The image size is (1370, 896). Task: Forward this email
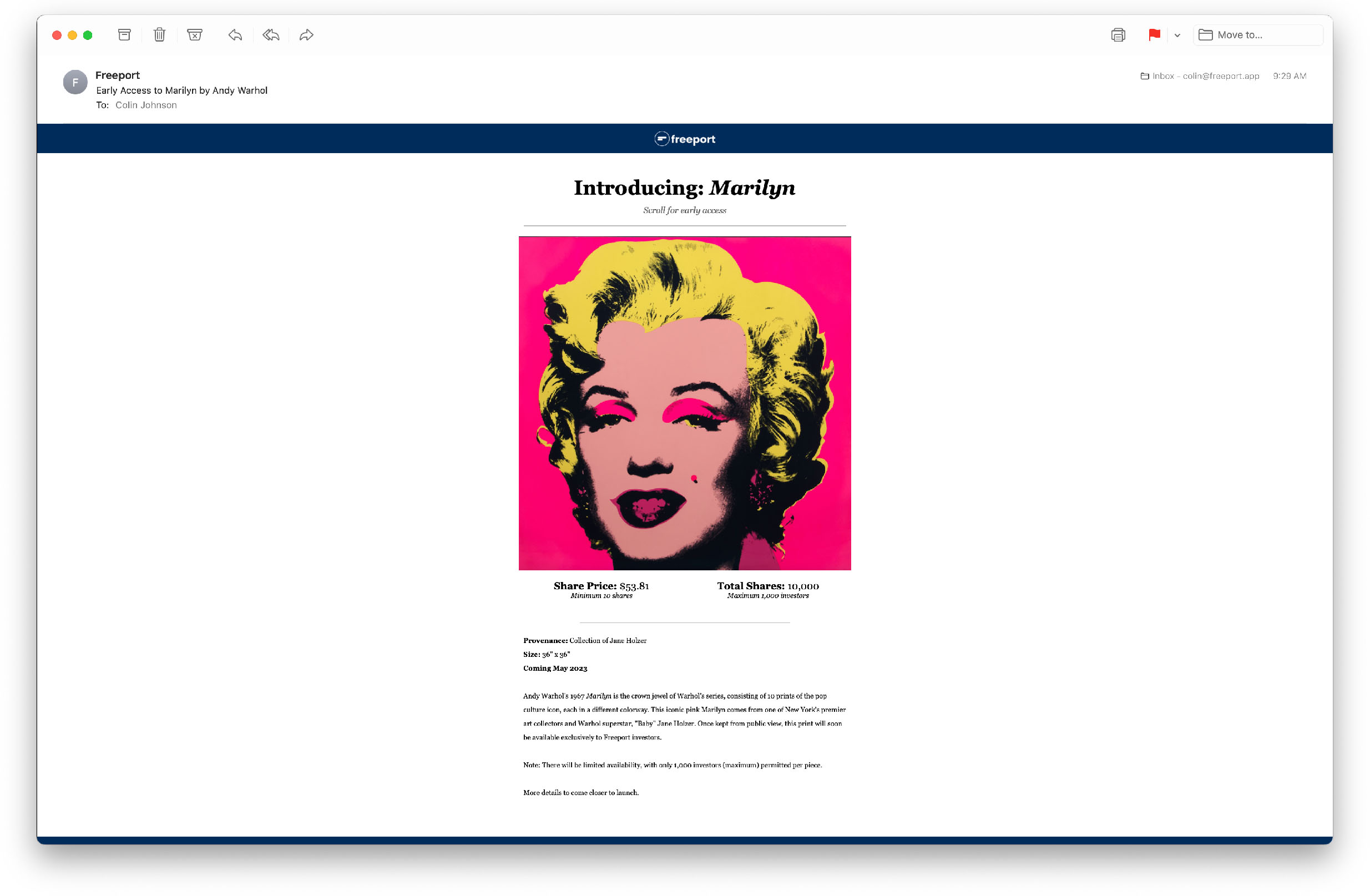click(306, 35)
